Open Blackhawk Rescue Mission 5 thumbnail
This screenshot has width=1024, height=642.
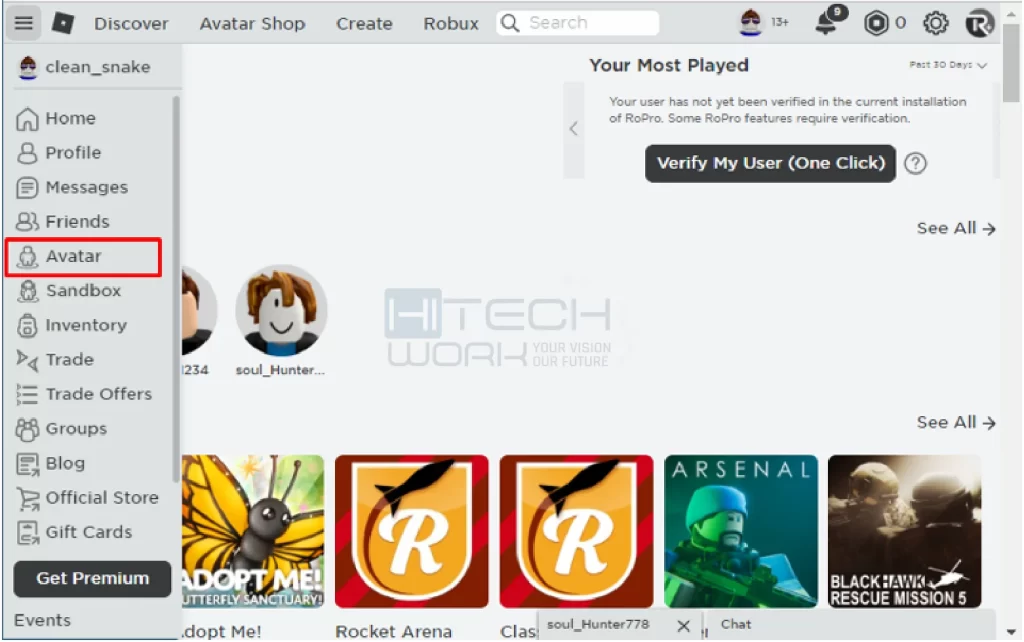click(904, 531)
